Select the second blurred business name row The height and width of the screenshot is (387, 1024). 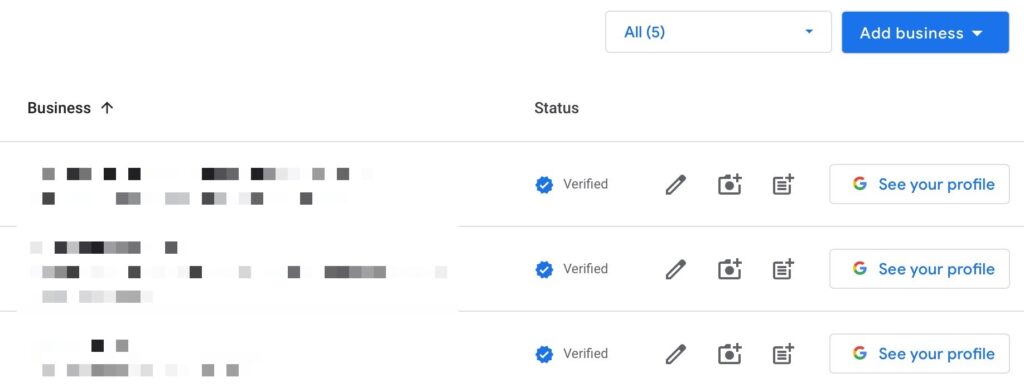(x=238, y=269)
